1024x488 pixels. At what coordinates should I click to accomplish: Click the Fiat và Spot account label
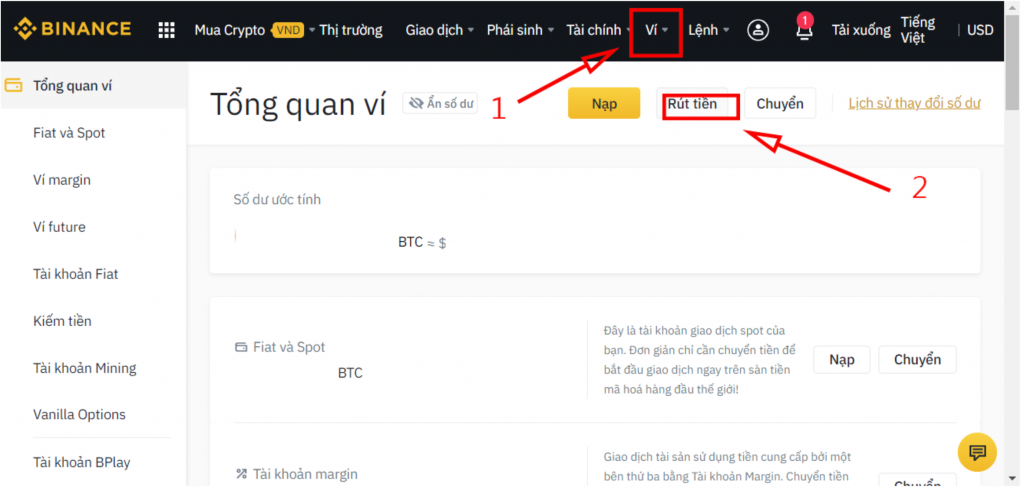click(289, 348)
